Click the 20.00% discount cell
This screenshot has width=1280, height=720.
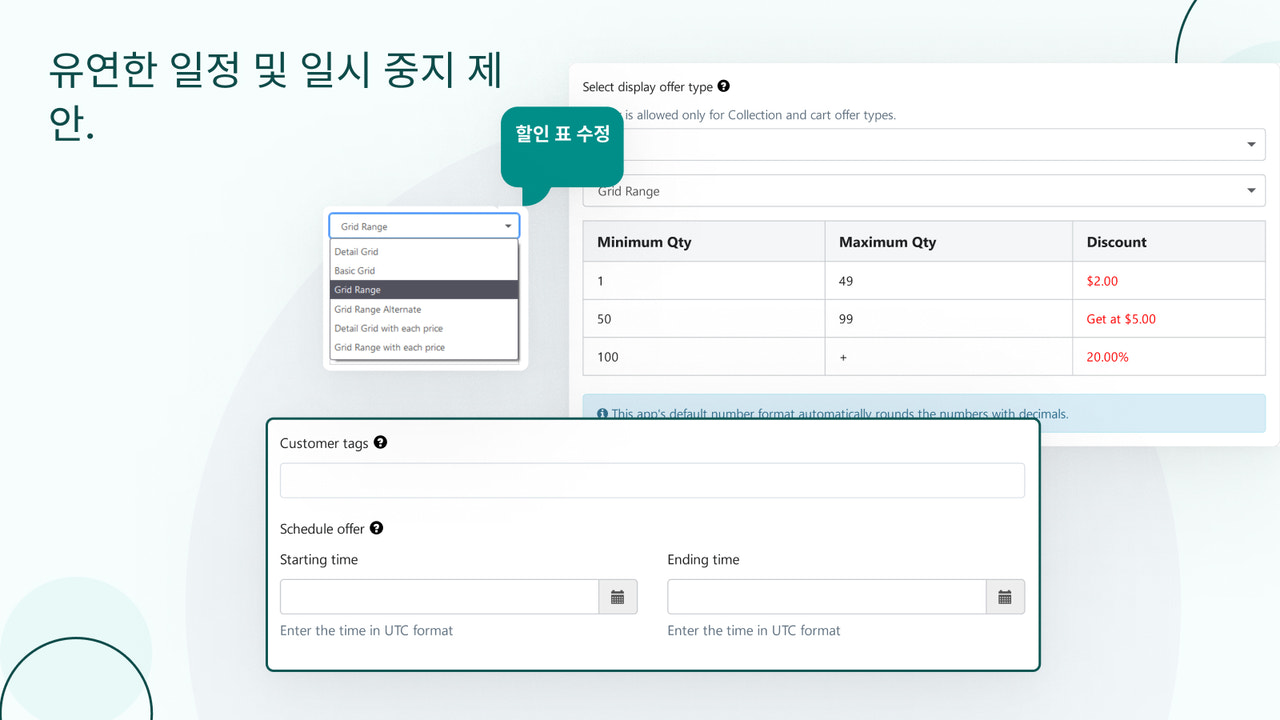pyautogui.click(x=1169, y=357)
